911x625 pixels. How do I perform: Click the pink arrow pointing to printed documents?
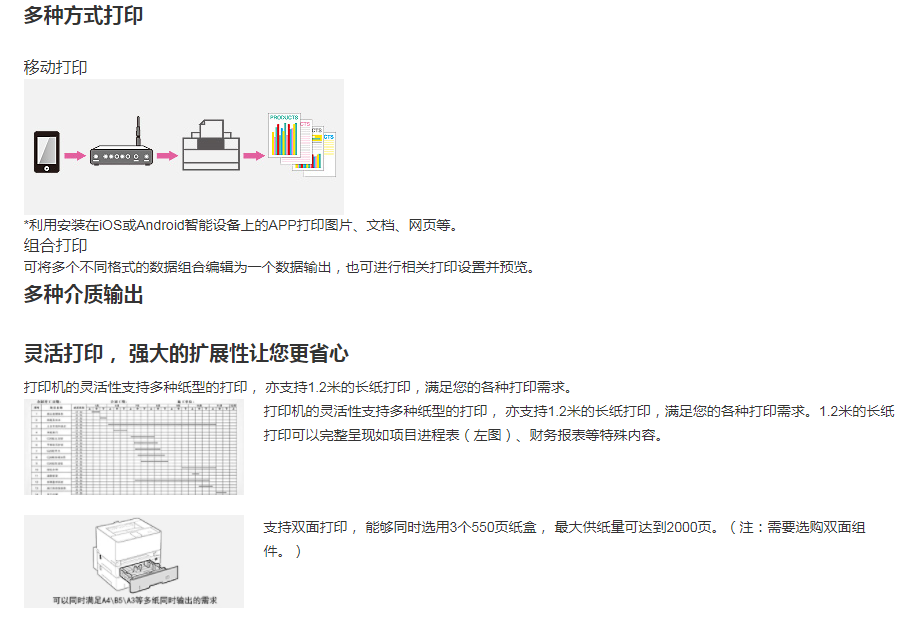(254, 156)
